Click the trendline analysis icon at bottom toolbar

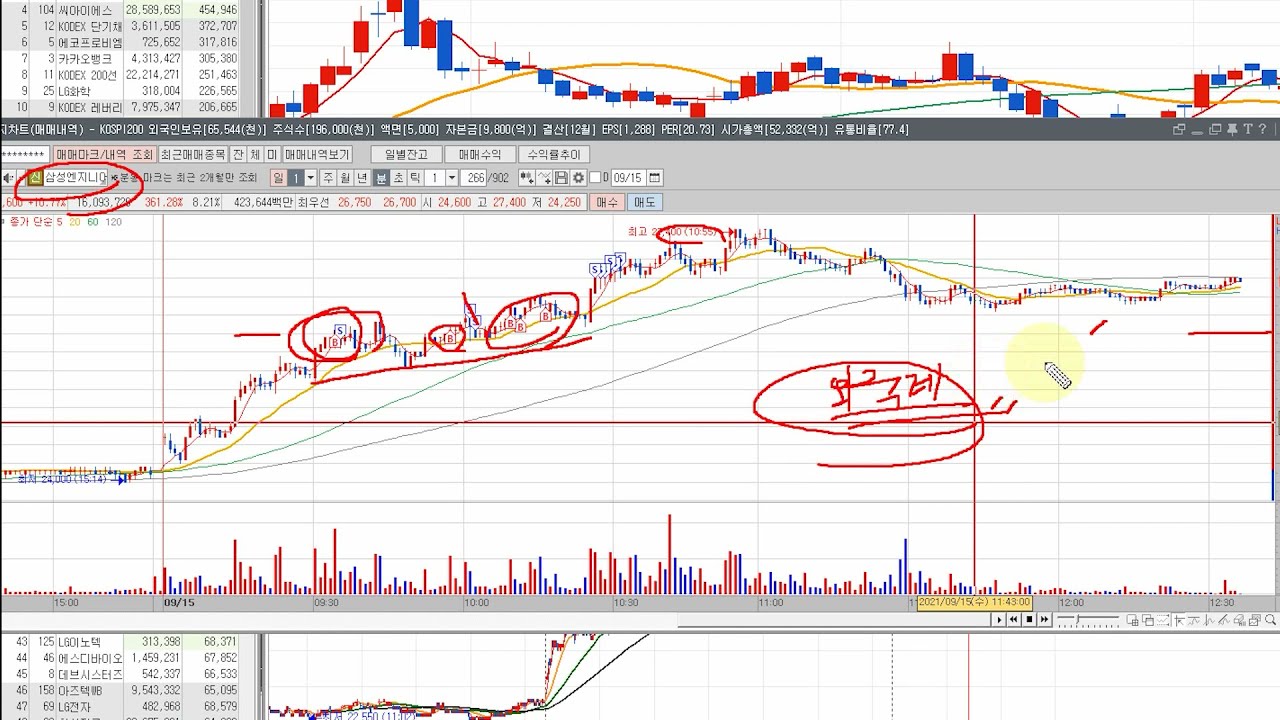point(1224,620)
